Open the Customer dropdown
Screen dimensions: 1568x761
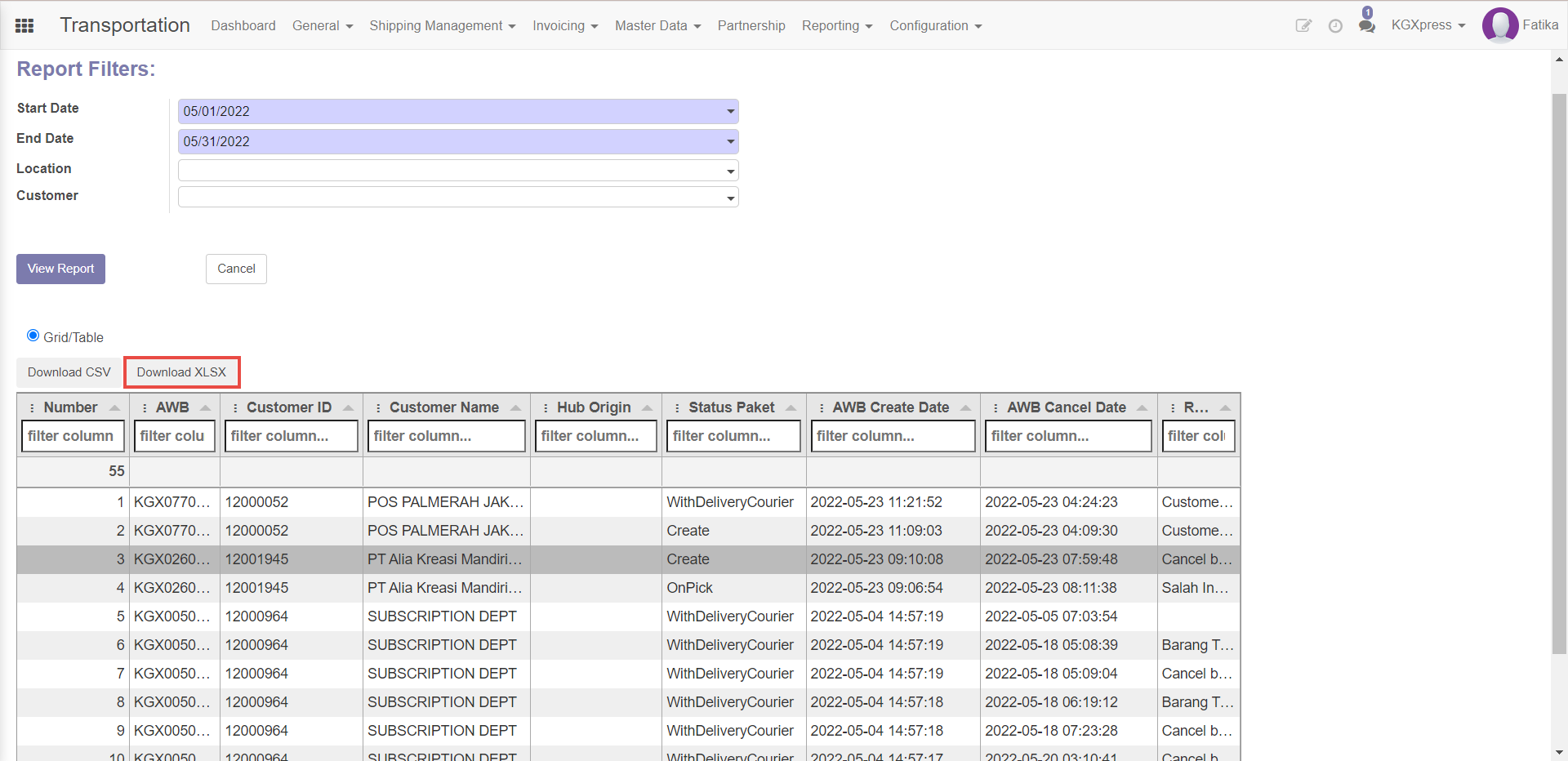click(730, 198)
